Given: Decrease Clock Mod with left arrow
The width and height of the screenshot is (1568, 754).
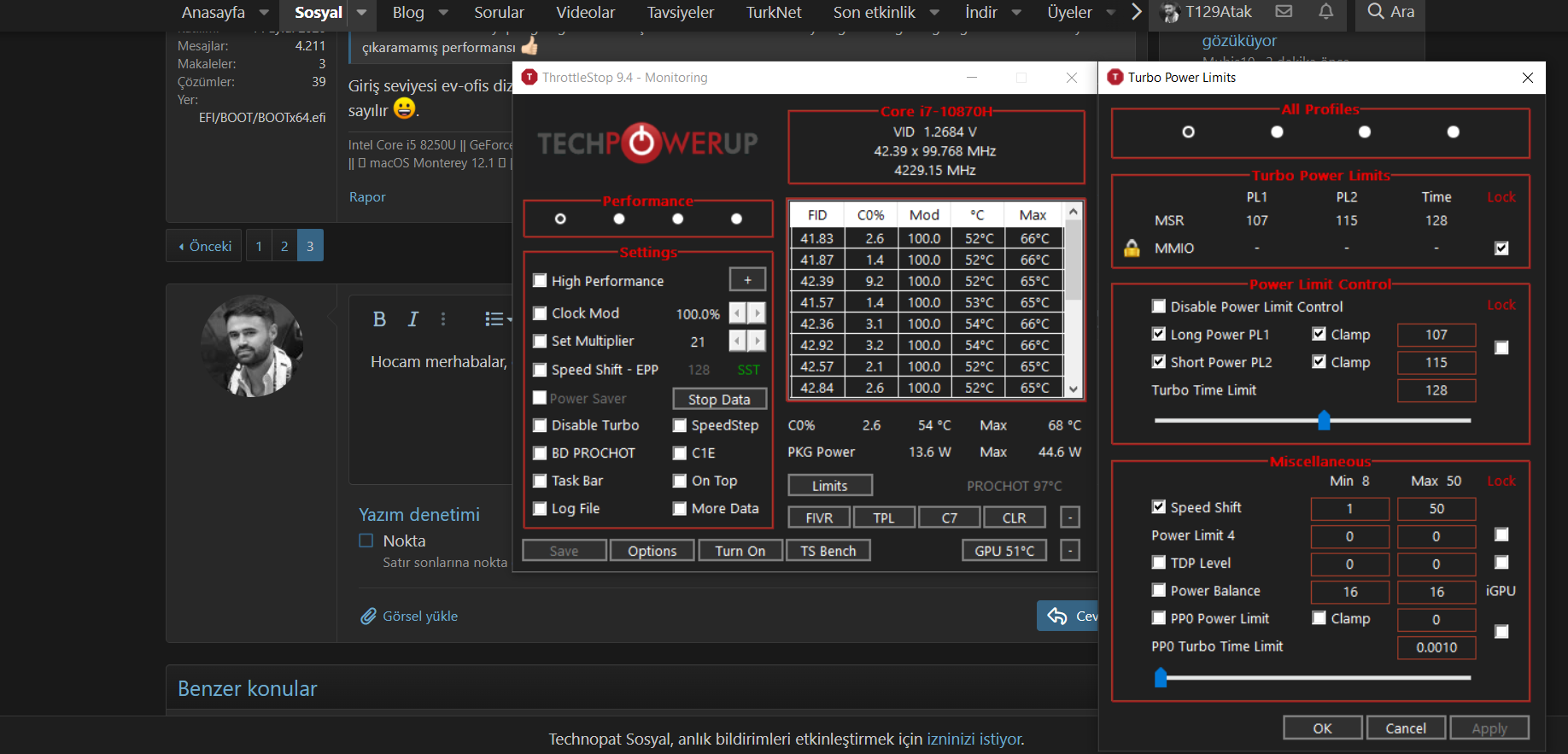Looking at the screenshot, I should (738, 313).
